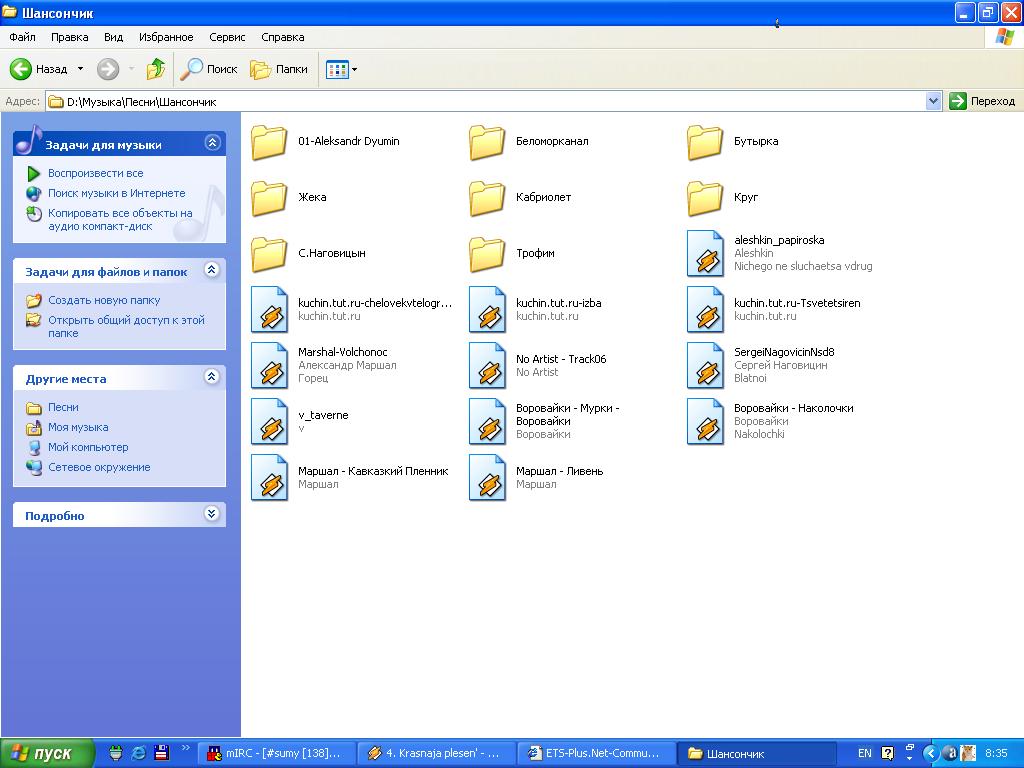The height and width of the screenshot is (768, 1024).
Task: Click the Back navigation arrow icon
Action: 22,69
